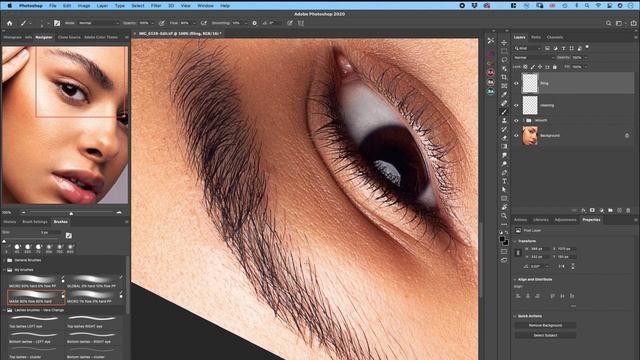Image resolution: width=640 pixels, height=360 pixels.
Task: Open brush settings panel icon in options bar
Action: pos(57,23)
